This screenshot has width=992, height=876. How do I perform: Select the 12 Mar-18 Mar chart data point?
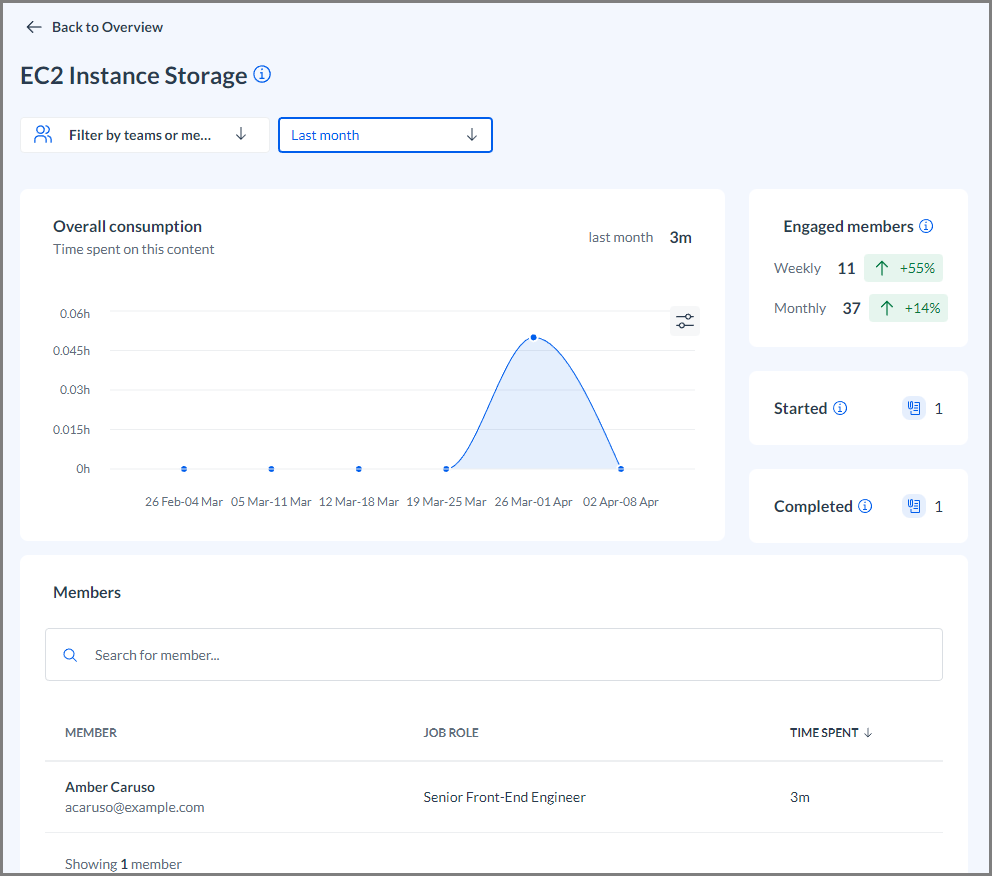[x=359, y=469]
